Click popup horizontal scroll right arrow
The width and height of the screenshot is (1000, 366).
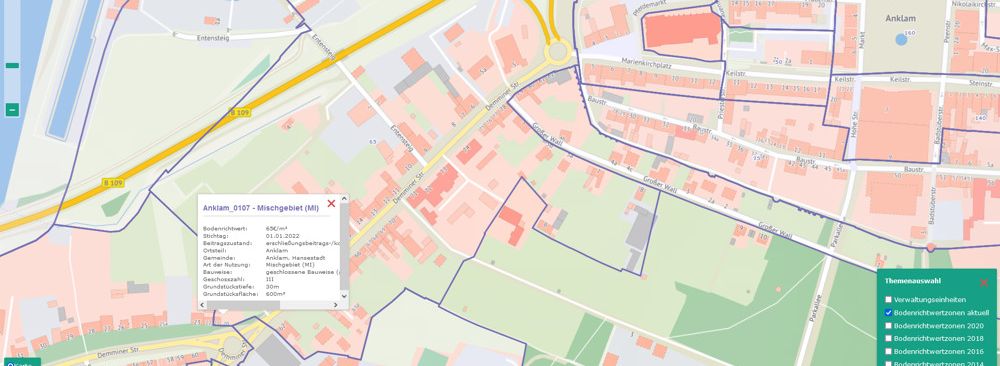pos(335,305)
